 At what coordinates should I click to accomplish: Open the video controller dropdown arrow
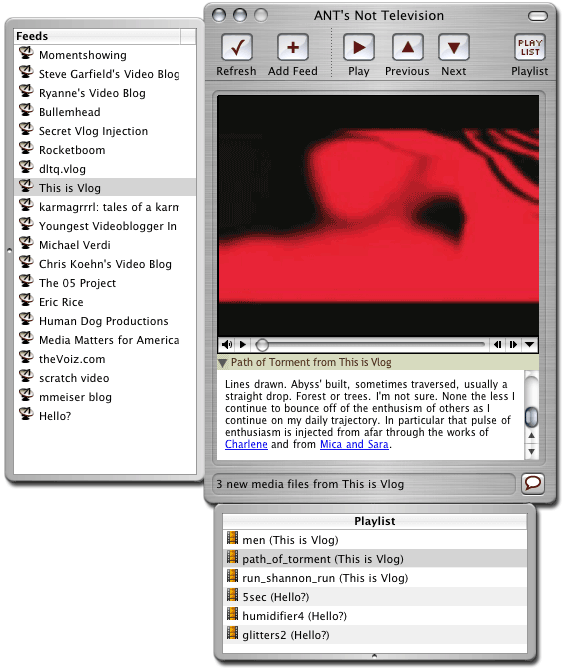point(529,344)
